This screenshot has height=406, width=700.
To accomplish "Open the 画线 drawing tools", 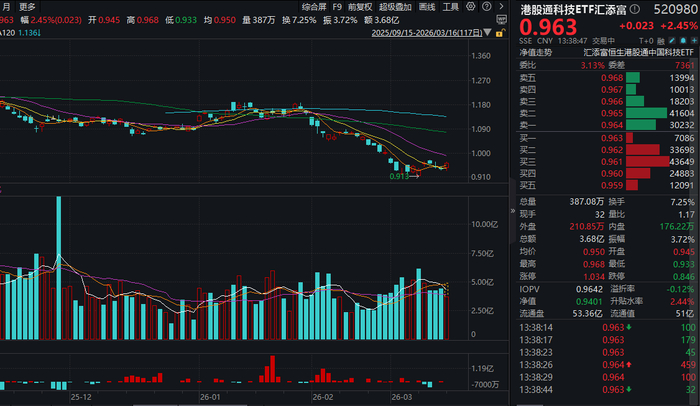I will (427, 7).
